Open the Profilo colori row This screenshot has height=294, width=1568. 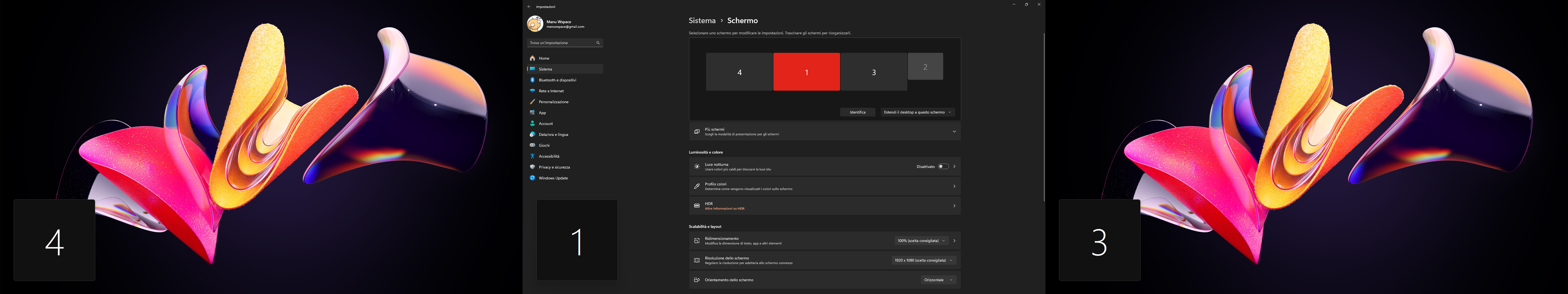825,186
